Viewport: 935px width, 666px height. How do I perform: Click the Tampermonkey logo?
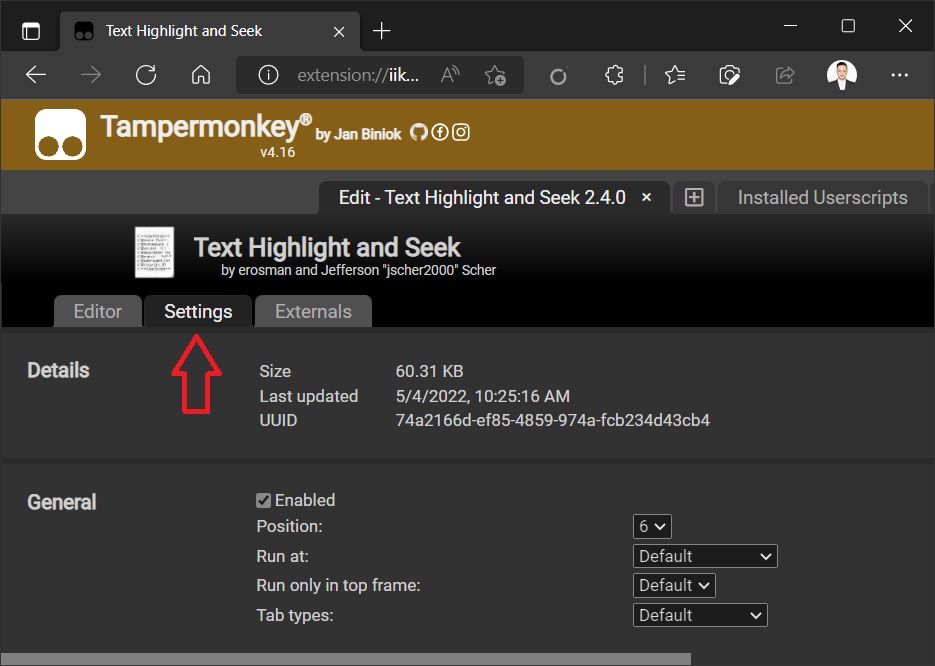[60, 134]
